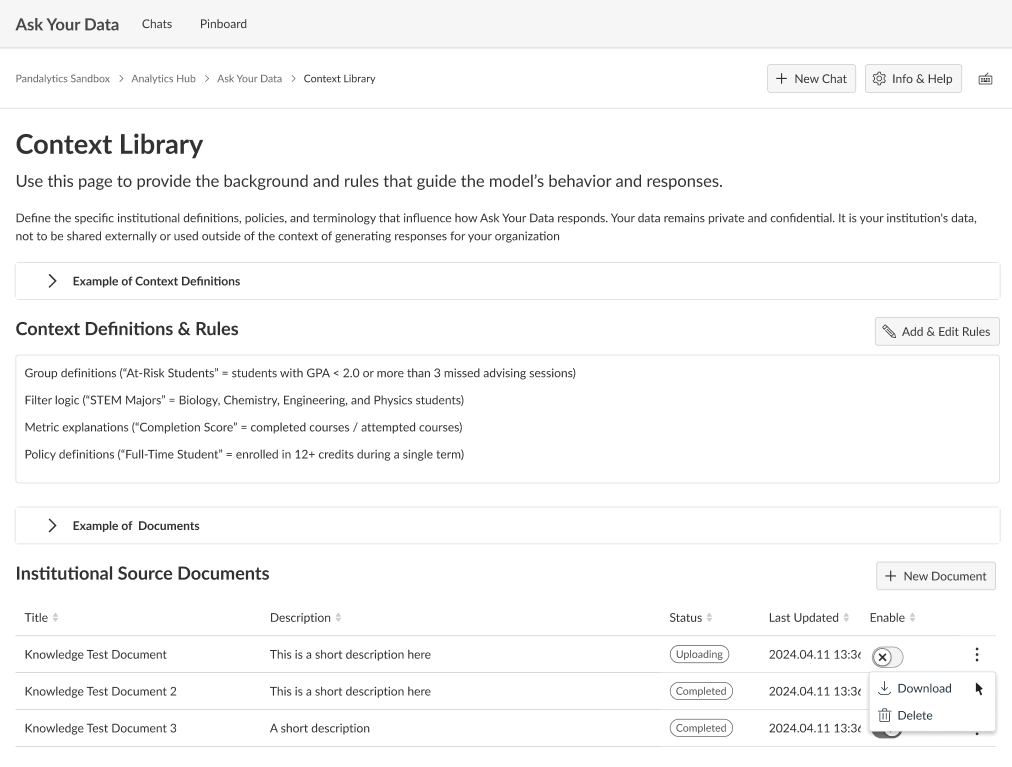Click the paperclip icon on Add & Edit Rules
Screen dimensions: 1012x767
(x=890, y=331)
